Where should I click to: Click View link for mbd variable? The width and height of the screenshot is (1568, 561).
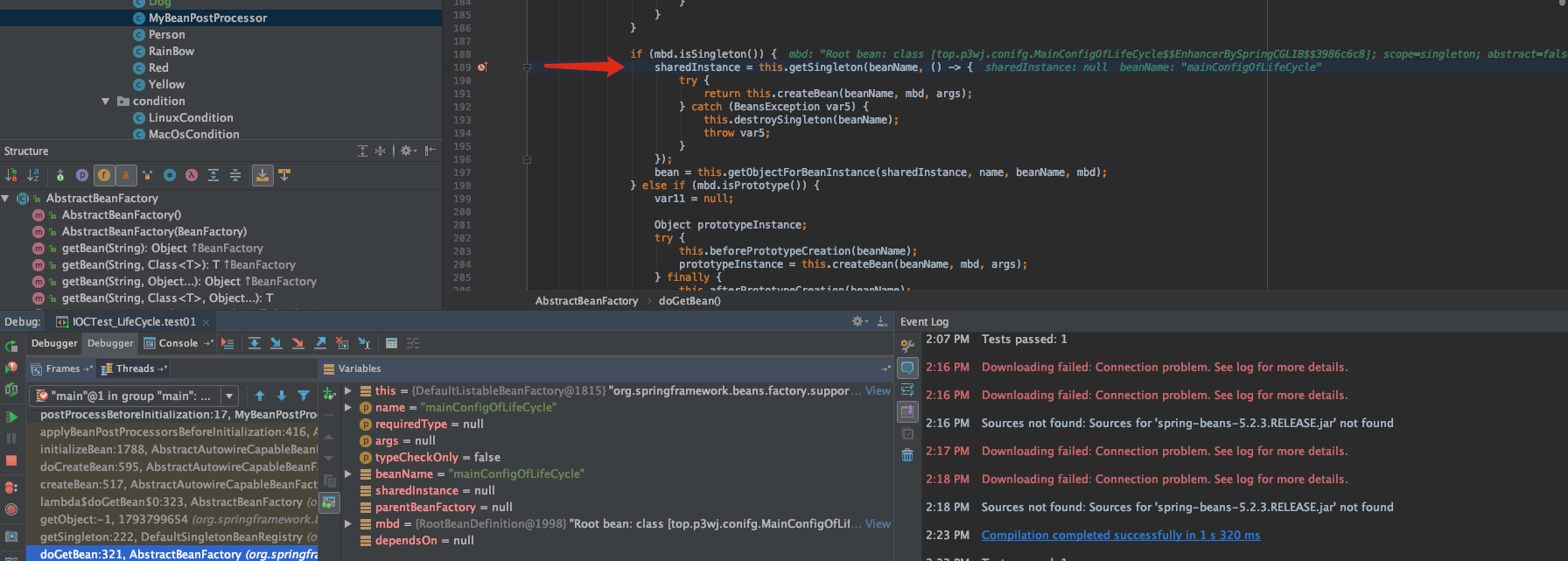click(x=878, y=523)
